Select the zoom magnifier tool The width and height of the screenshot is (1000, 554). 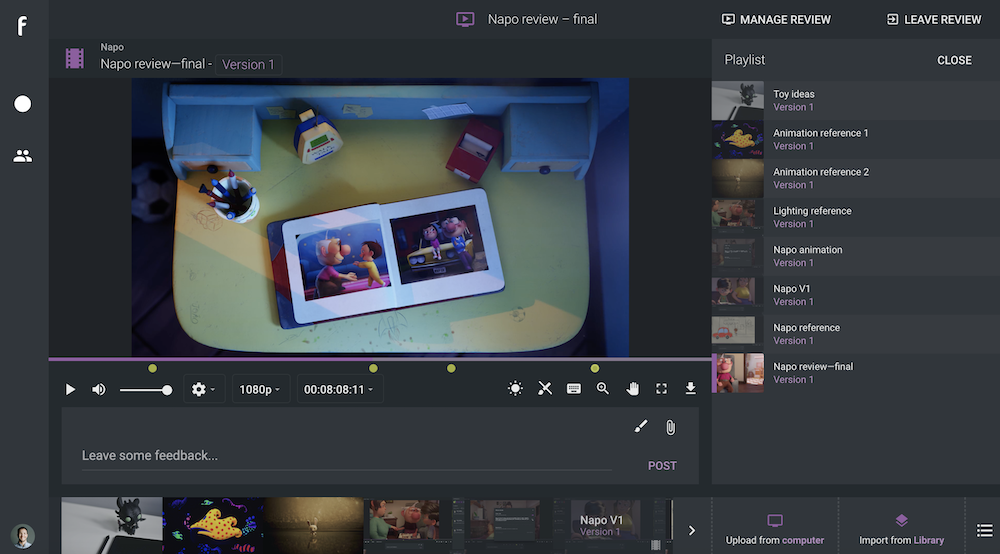click(x=603, y=388)
